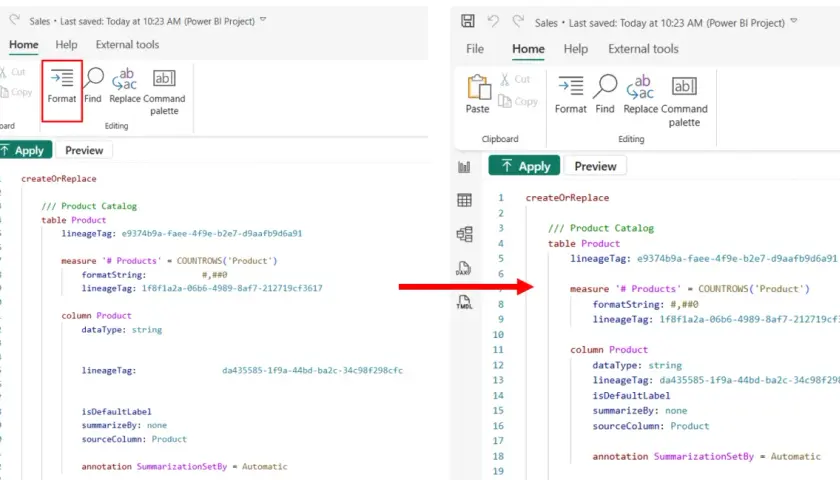Click 'formatString: #,##0' line in right editor
This screenshot has height=480, width=840.
point(646,304)
